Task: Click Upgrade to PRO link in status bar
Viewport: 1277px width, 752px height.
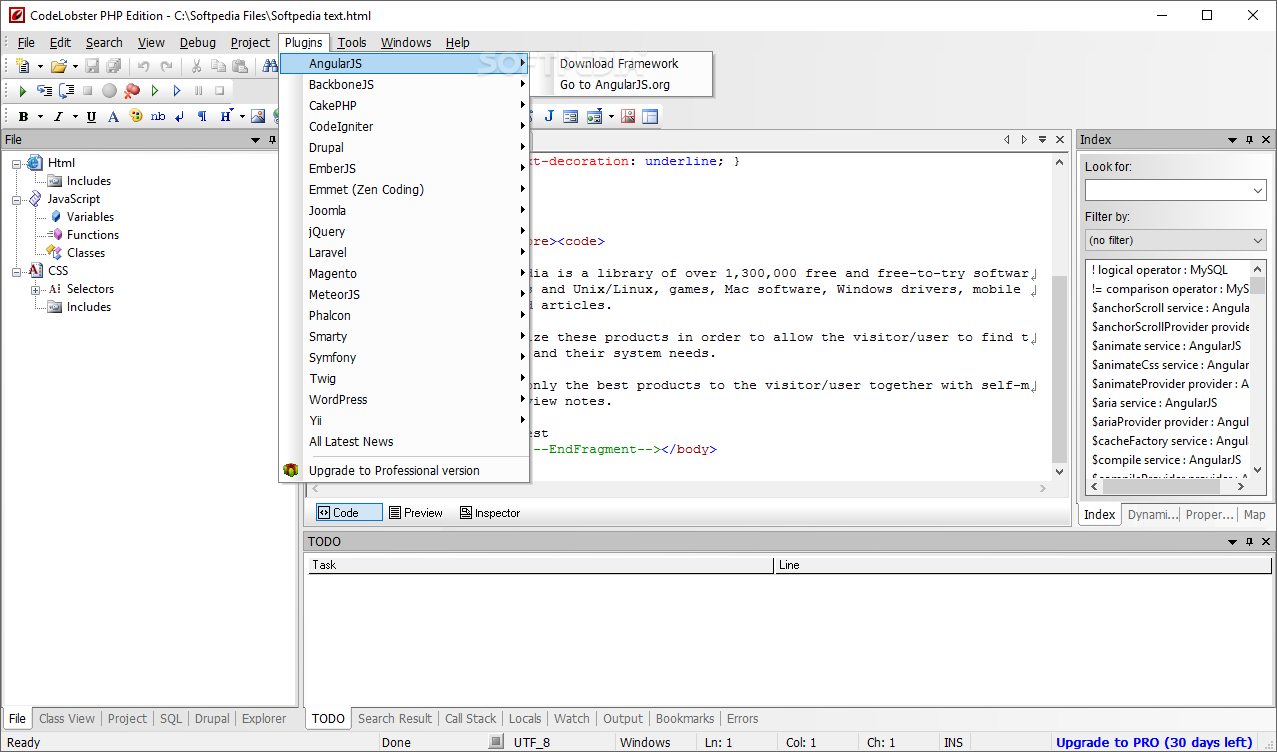Action: (1154, 743)
